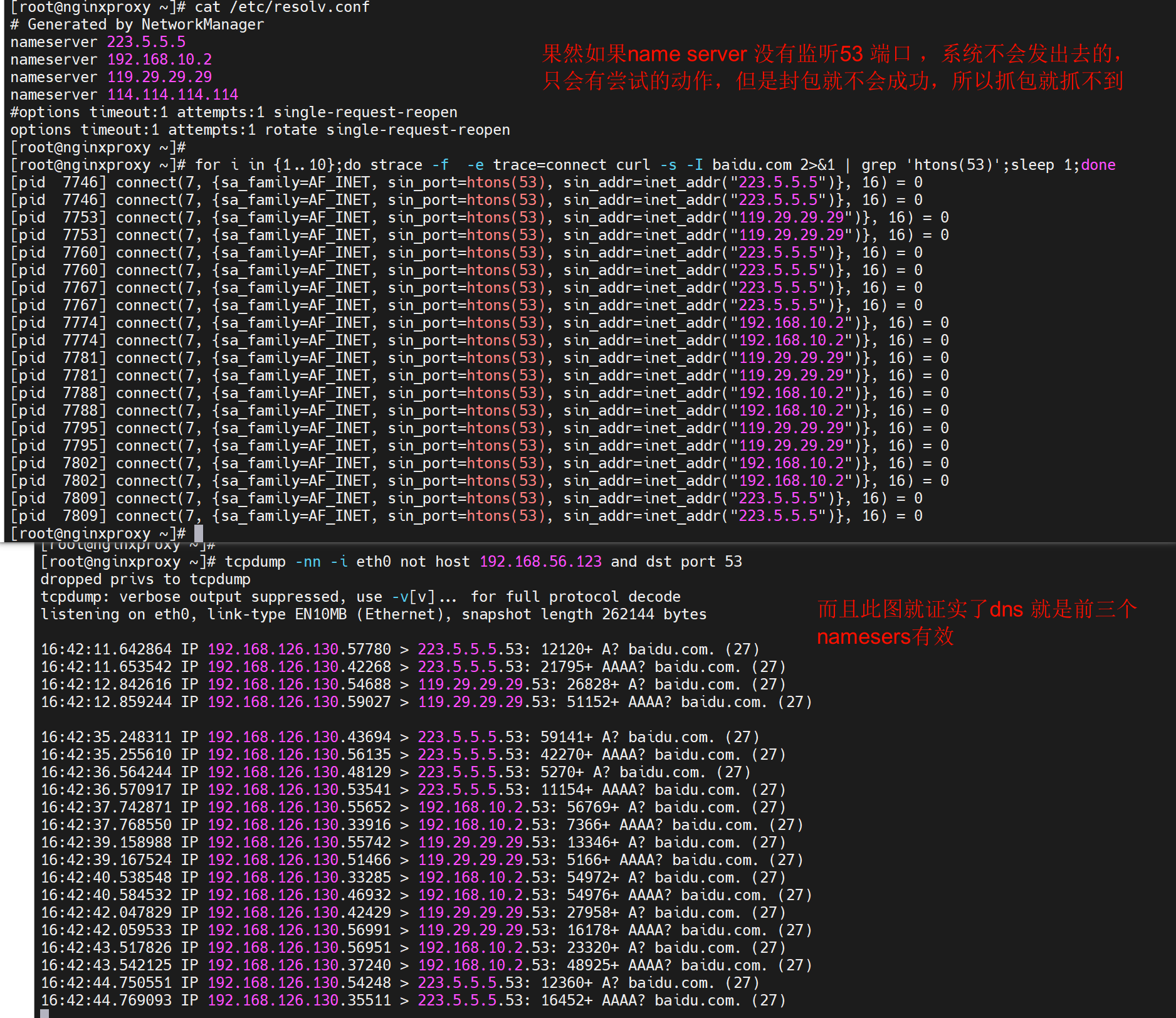Click the 'dropped privs to tcpdump' message
1176x1018 pixels.
(145, 579)
